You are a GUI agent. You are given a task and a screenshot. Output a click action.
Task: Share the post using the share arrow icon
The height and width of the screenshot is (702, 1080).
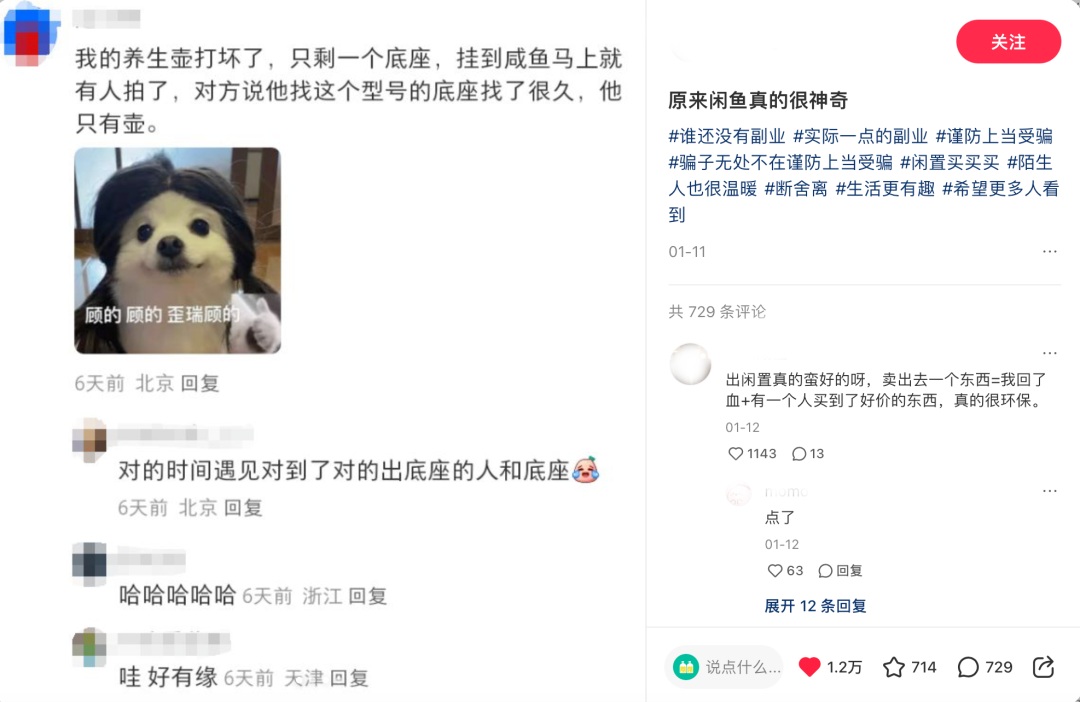click(1043, 667)
